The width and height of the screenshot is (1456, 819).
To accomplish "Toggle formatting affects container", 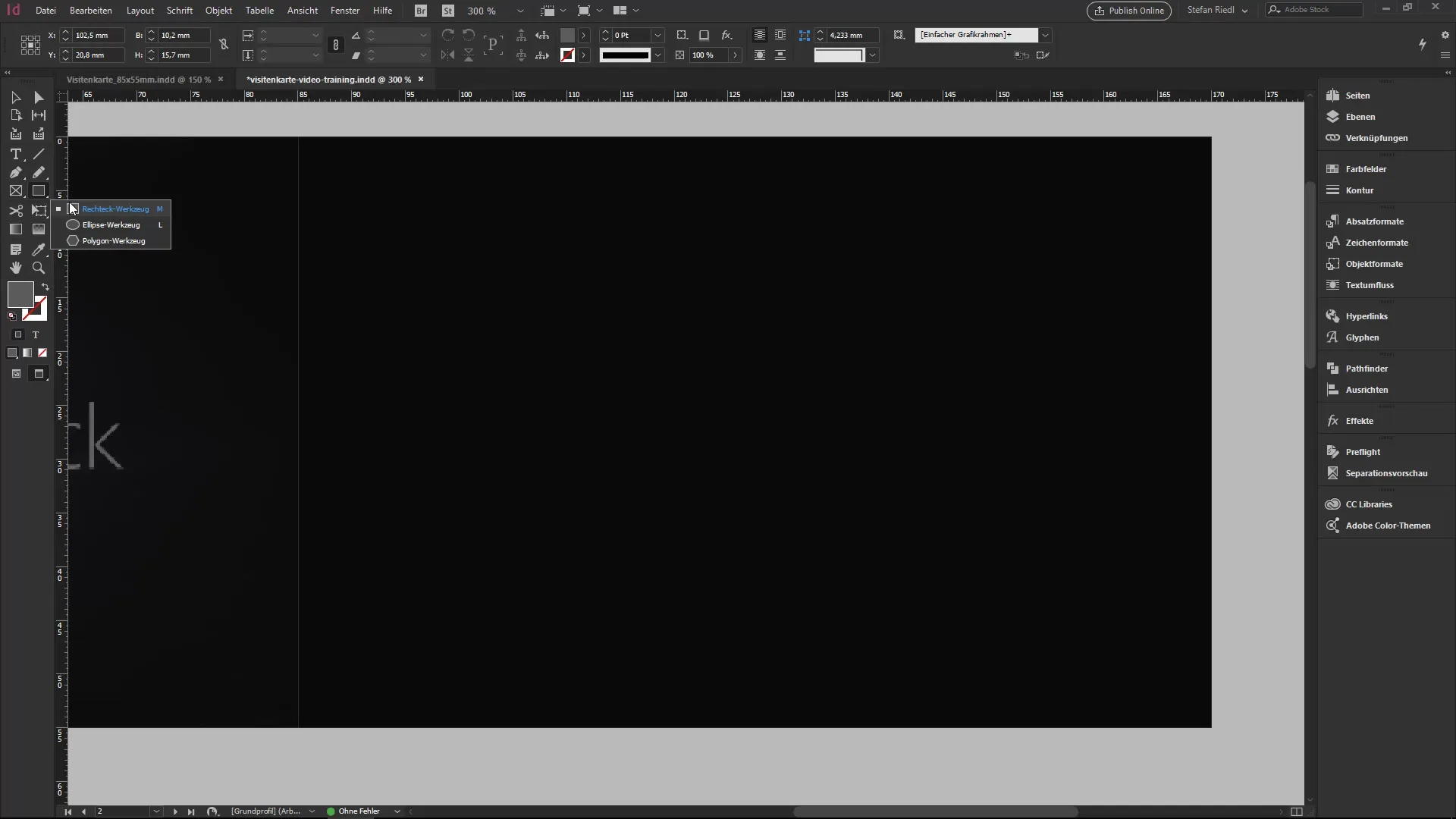I will [x=18, y=334].
